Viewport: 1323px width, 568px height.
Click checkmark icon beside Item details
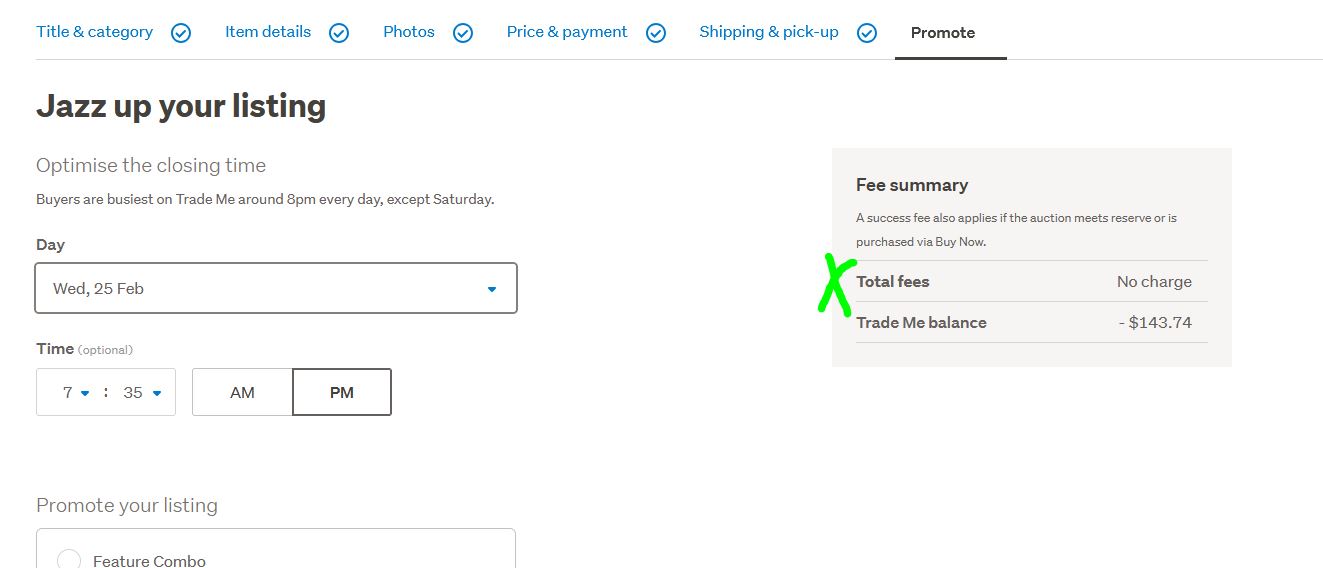[339, 33]
